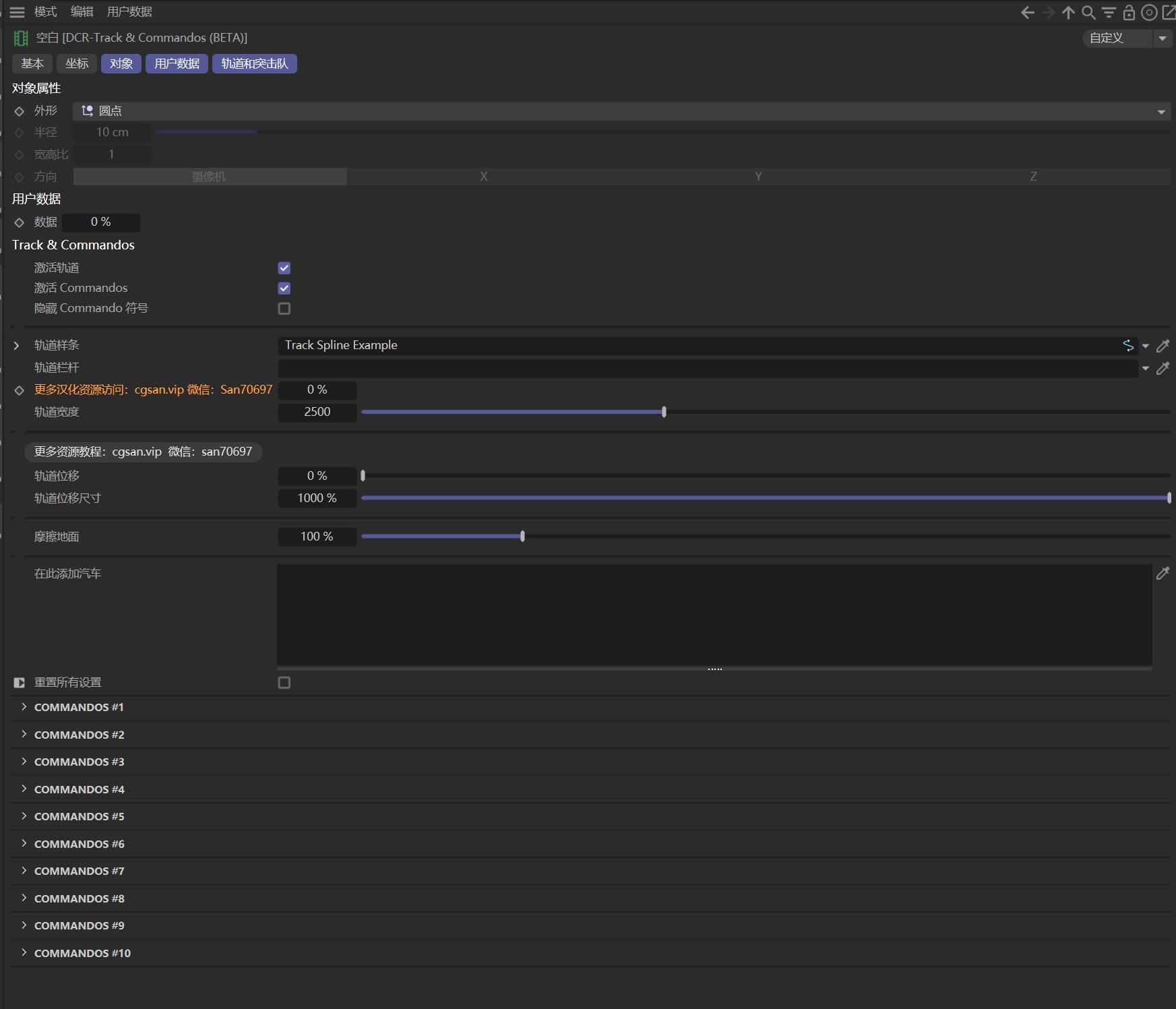Screen dimensions: 1176x1009
Task: Click the eyedropper picker for 轨道样条
Action: pyautogui.click(x=1163, y=346)
